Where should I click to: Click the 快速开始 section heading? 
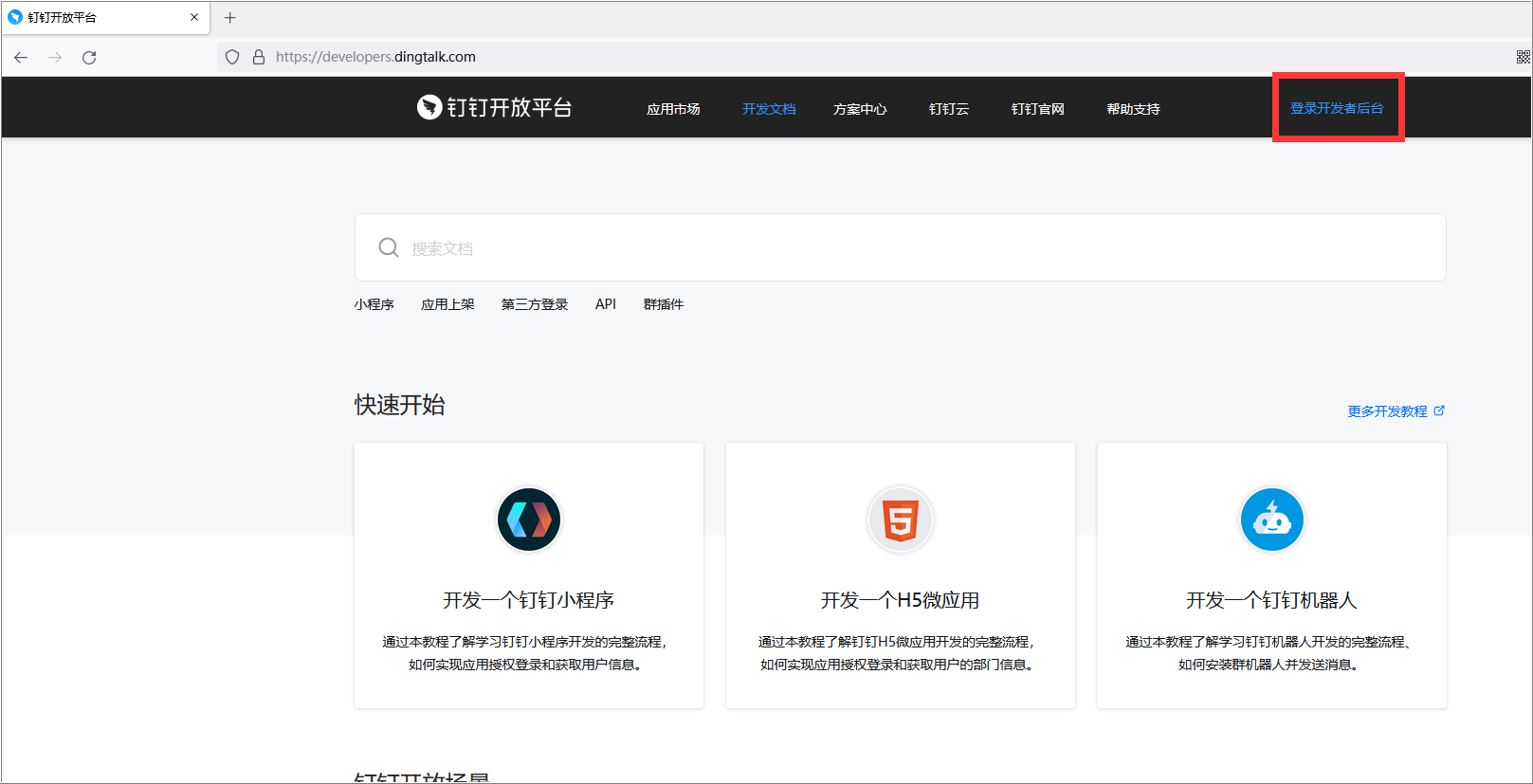400,405
